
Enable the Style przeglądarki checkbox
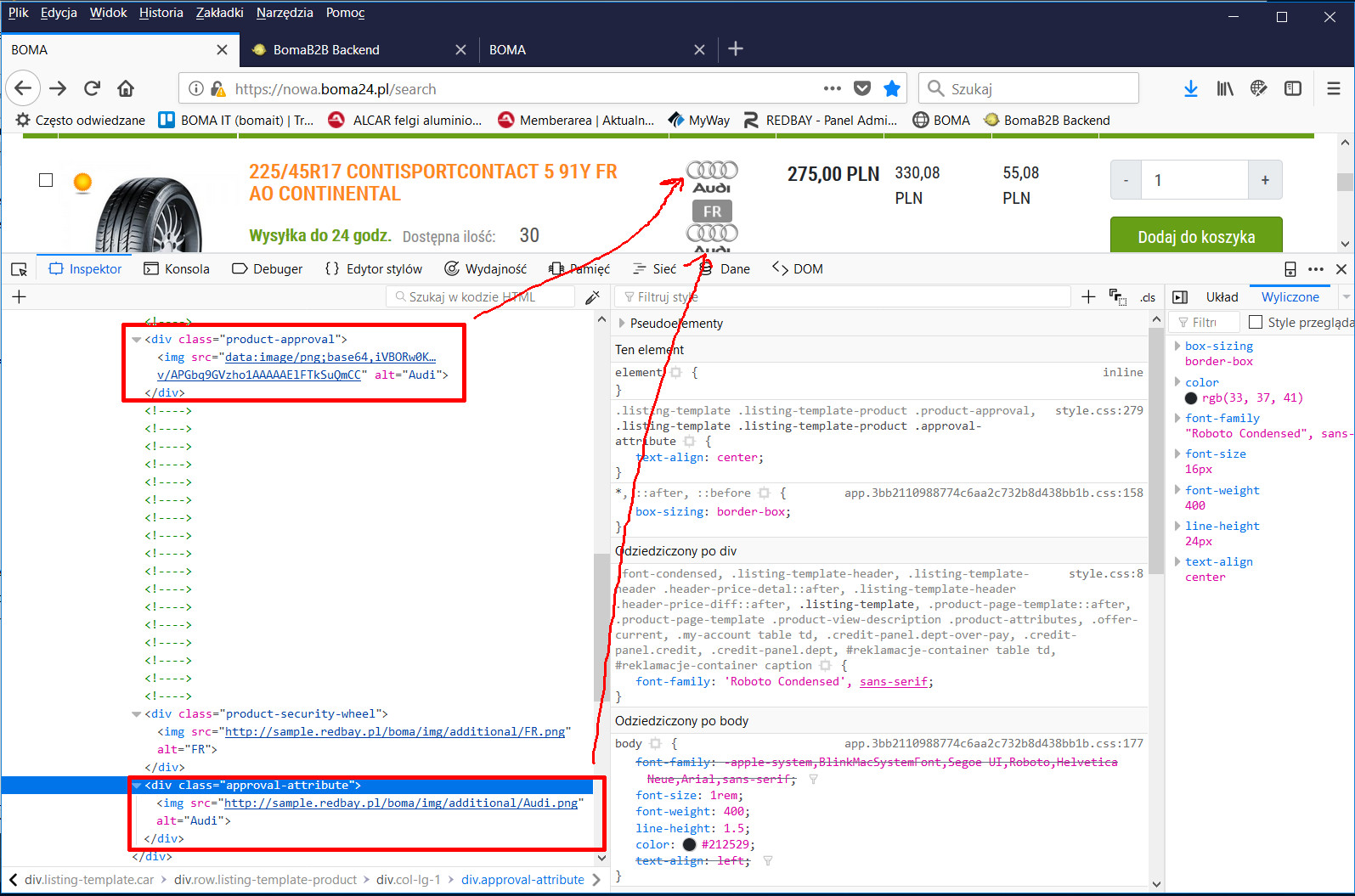click(1255, 322)
